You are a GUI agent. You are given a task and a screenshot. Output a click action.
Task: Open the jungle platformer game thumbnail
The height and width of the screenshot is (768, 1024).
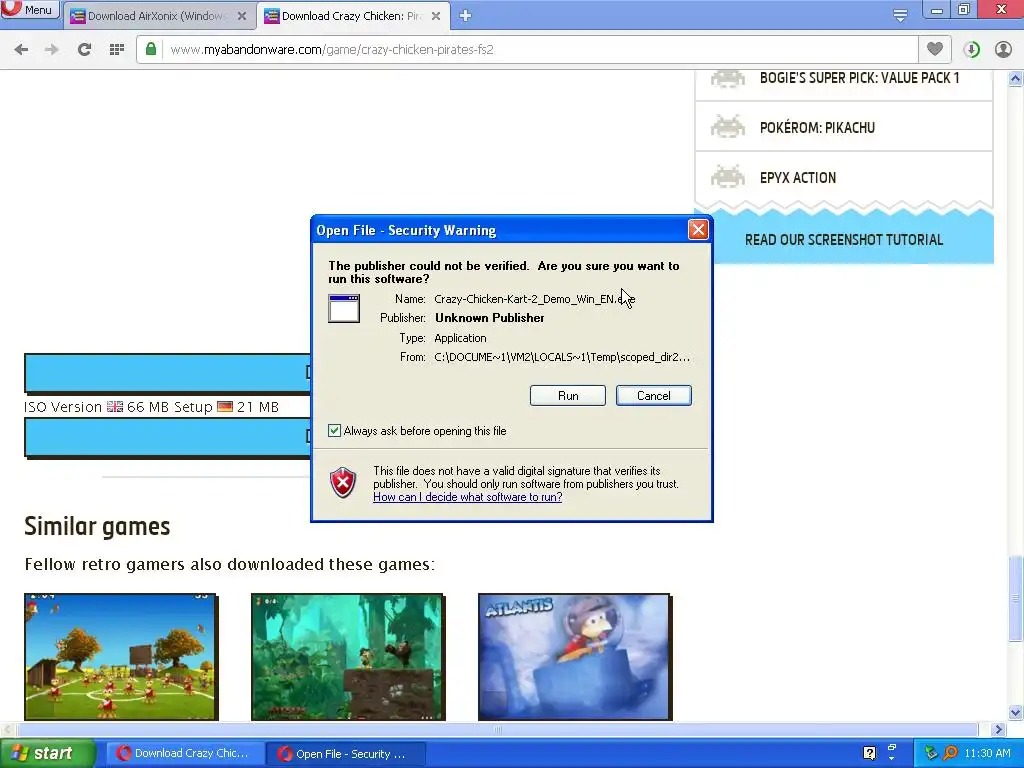tap(347, 656)
